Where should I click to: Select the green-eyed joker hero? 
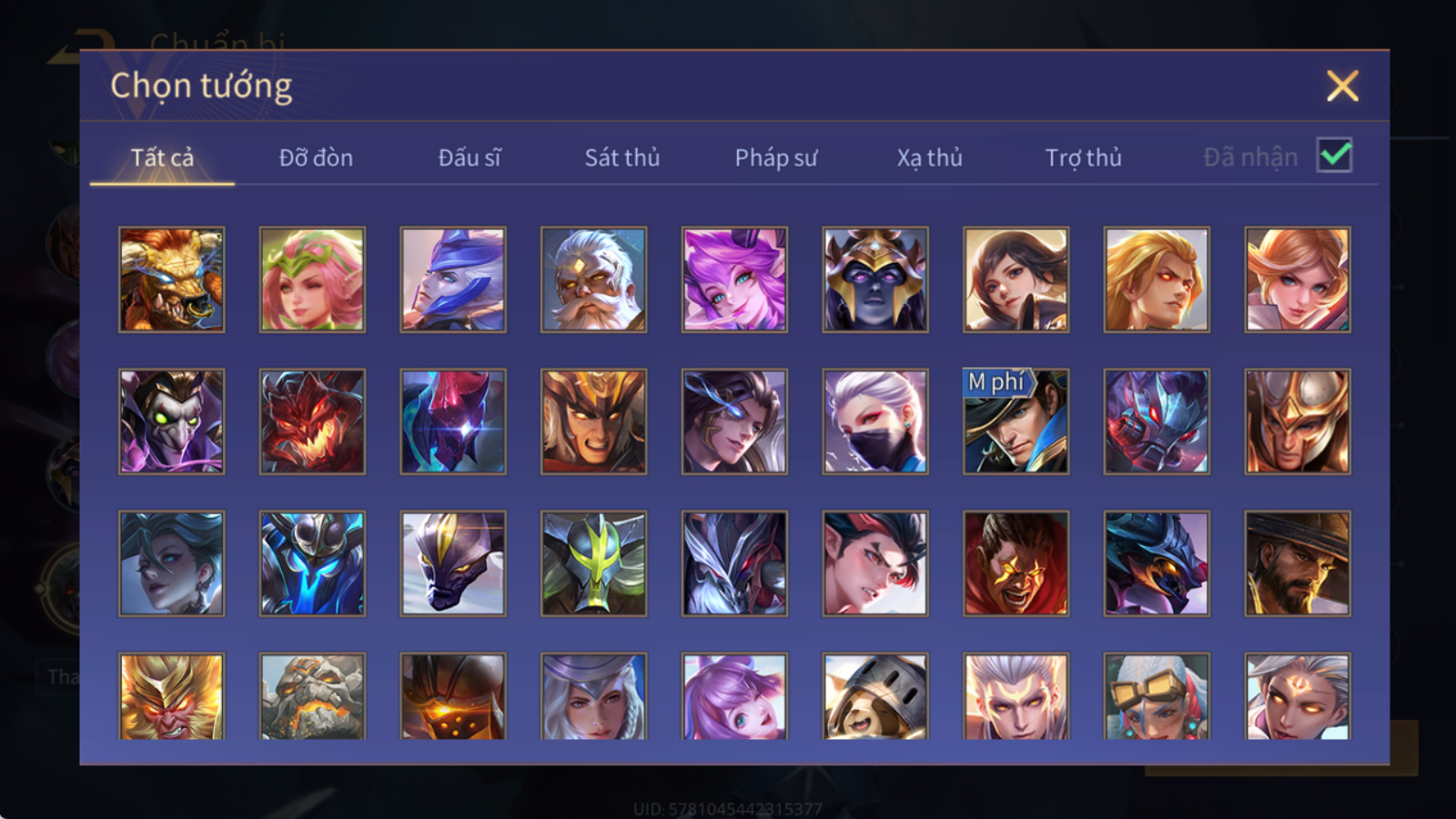click(x=171, y=421)
